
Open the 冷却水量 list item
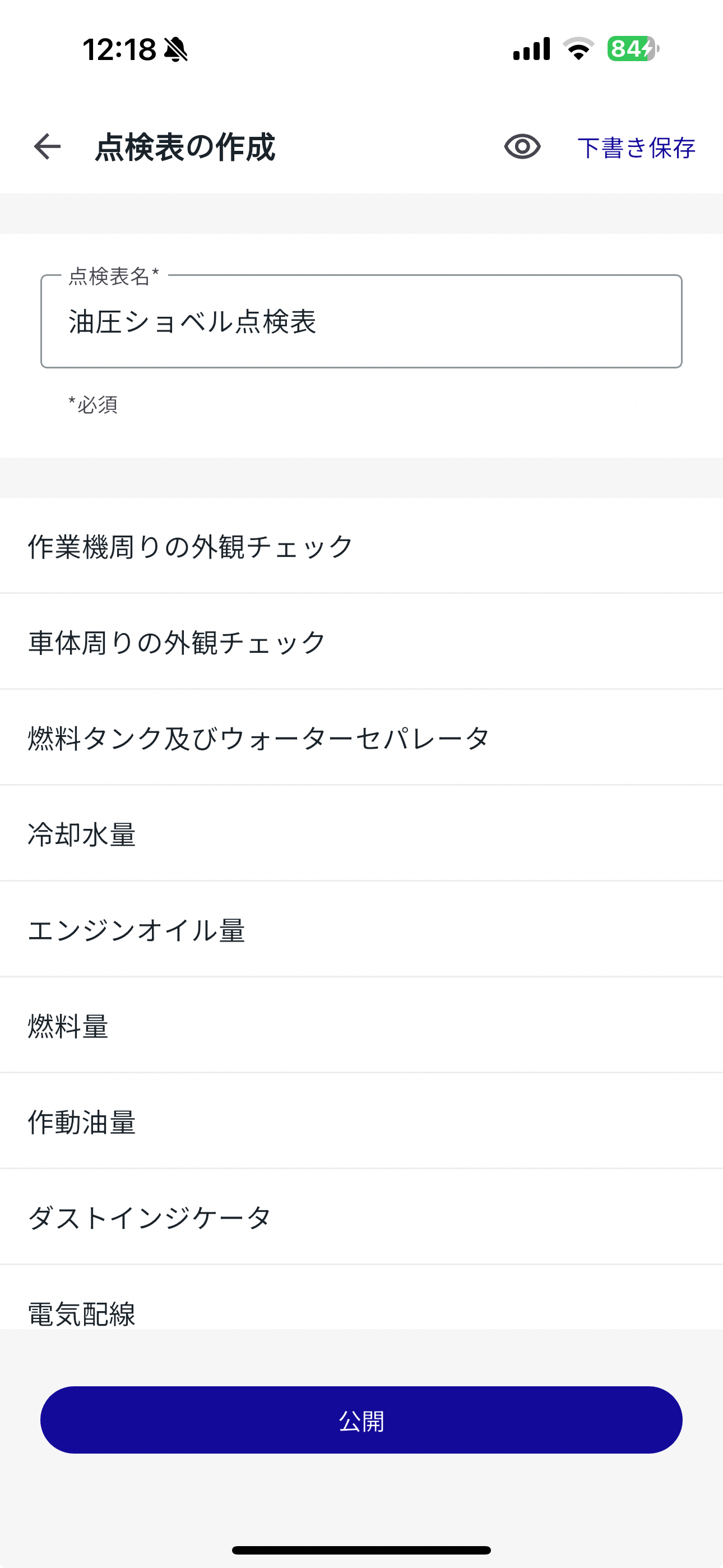point(361,834)
